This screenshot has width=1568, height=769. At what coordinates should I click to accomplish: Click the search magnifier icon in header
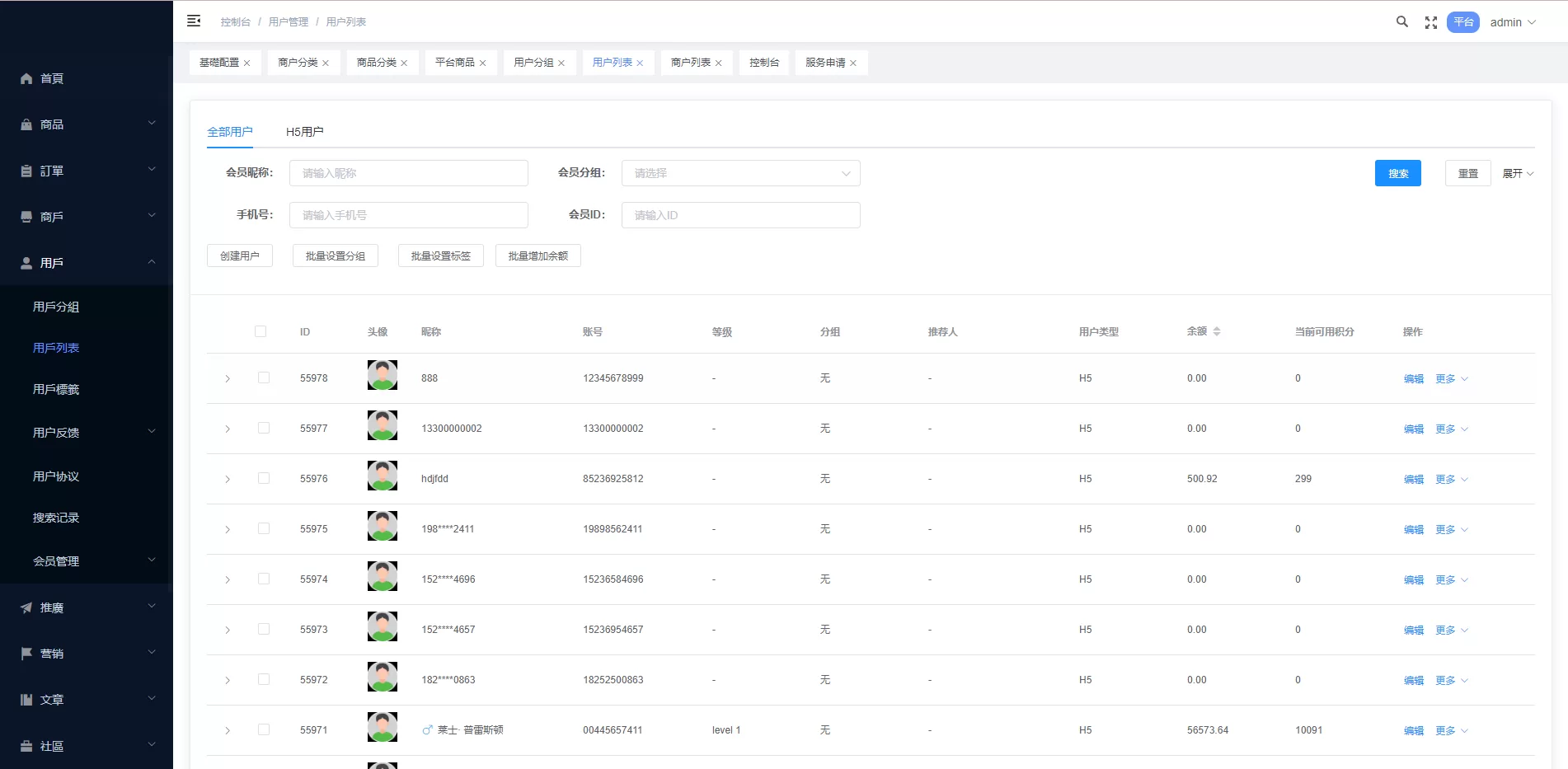(x=1401, y=22)
